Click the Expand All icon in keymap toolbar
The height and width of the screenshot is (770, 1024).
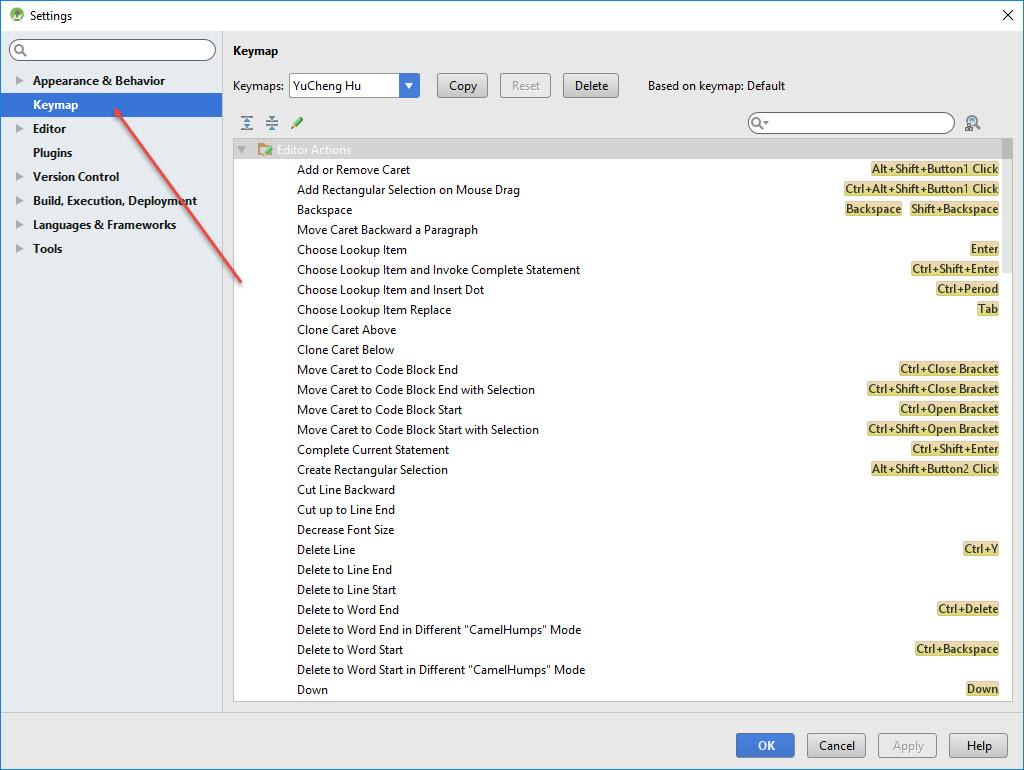tap(247, 123)
